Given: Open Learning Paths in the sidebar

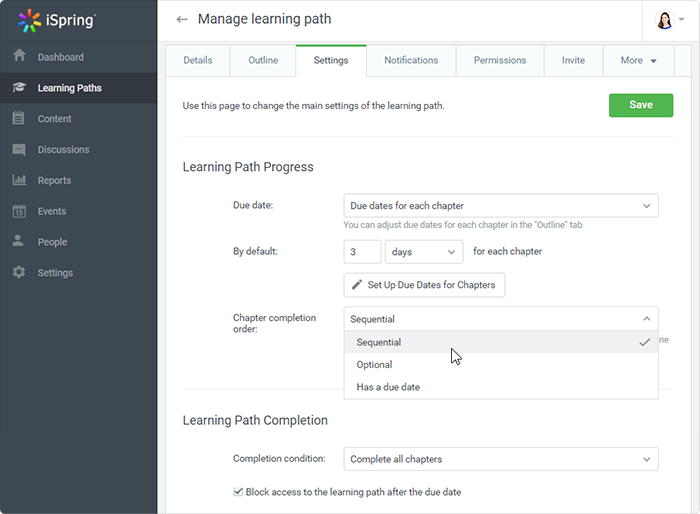Looking at the screenshot, I should click(79, 88).
